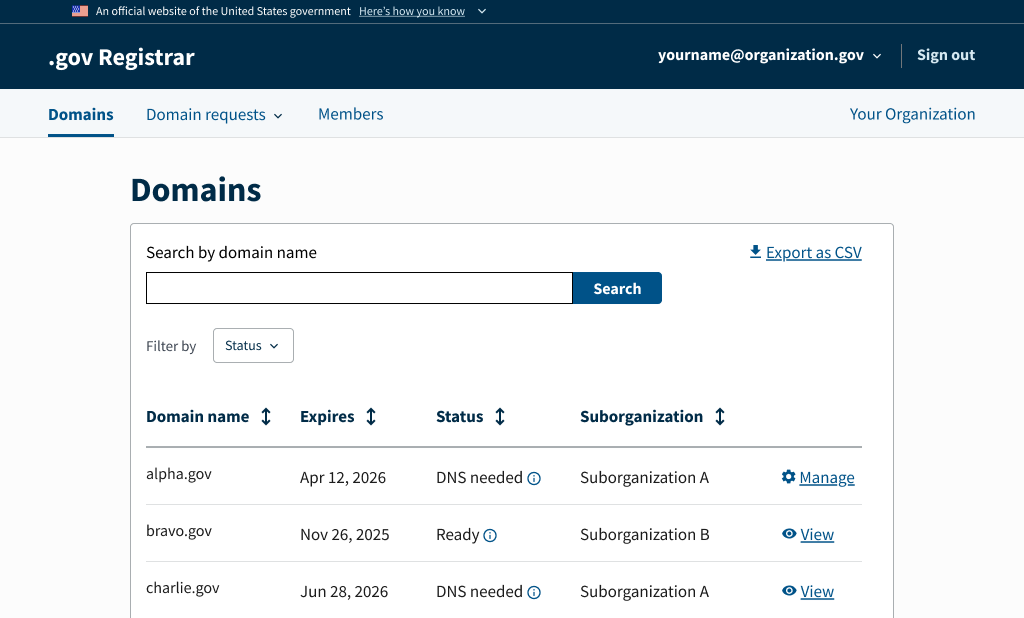Click info icon next to alpha.gov DNS needed
Image resolution: width=1024 pixels, height=618 pixels.
point(534,479)
